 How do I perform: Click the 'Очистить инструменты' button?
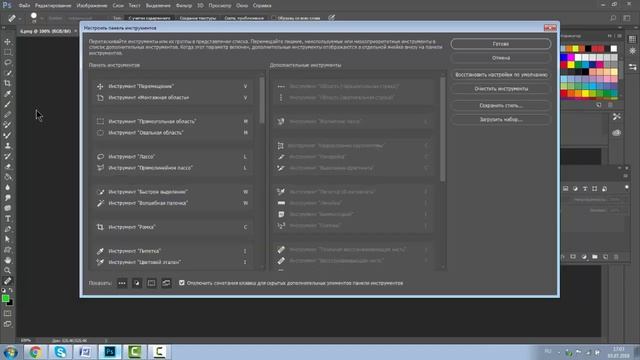coord(501,89)
